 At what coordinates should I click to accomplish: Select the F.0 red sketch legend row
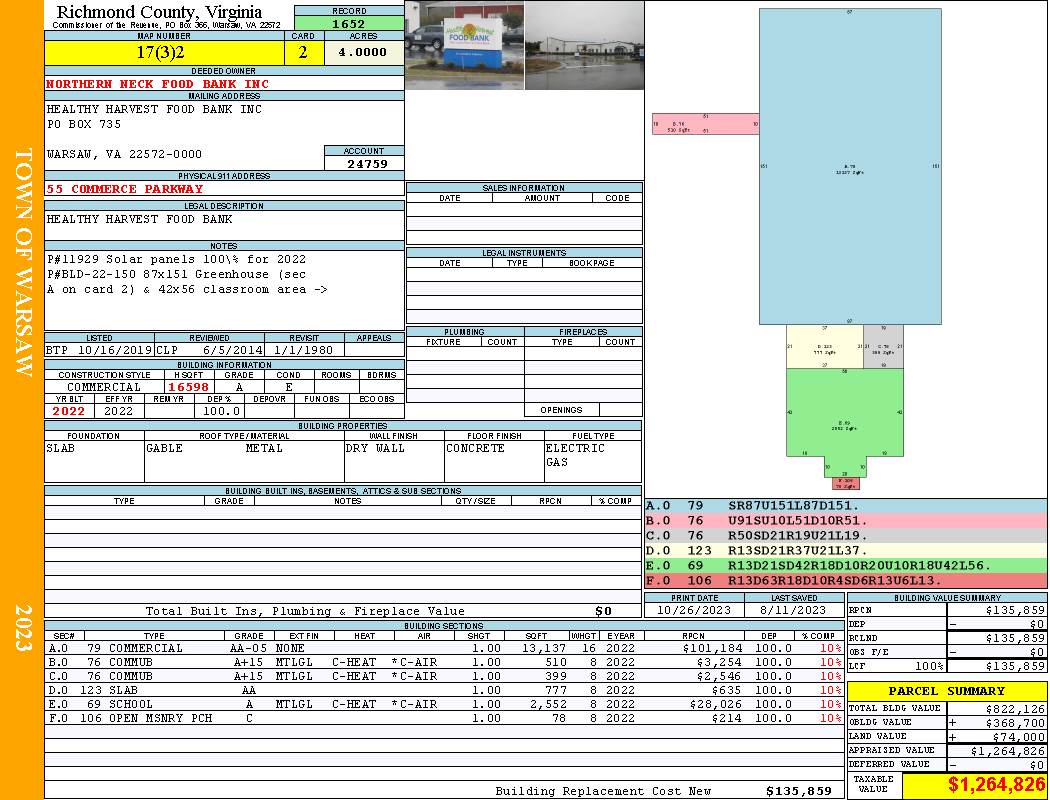coord(846,580)
